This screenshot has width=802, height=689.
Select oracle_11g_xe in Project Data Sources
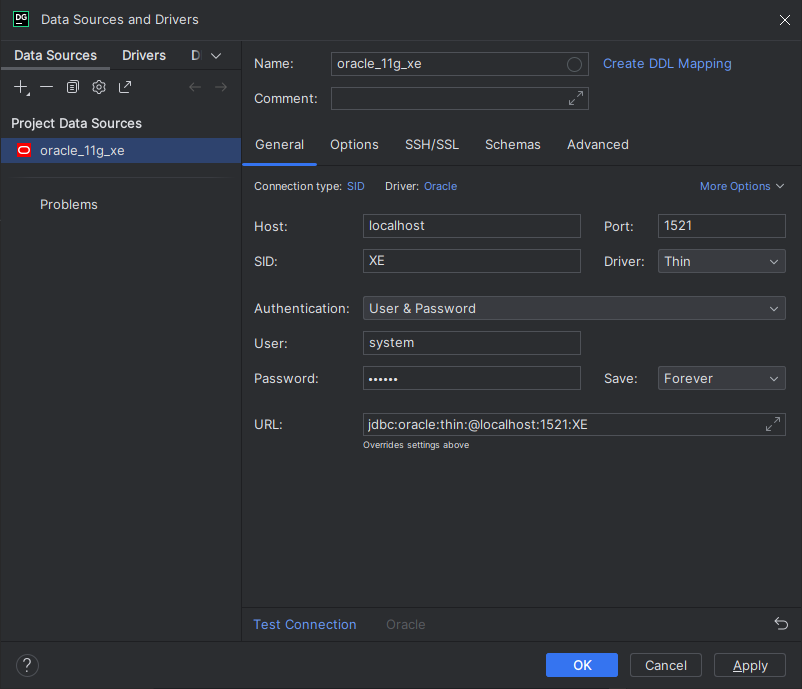coord(121,150)
